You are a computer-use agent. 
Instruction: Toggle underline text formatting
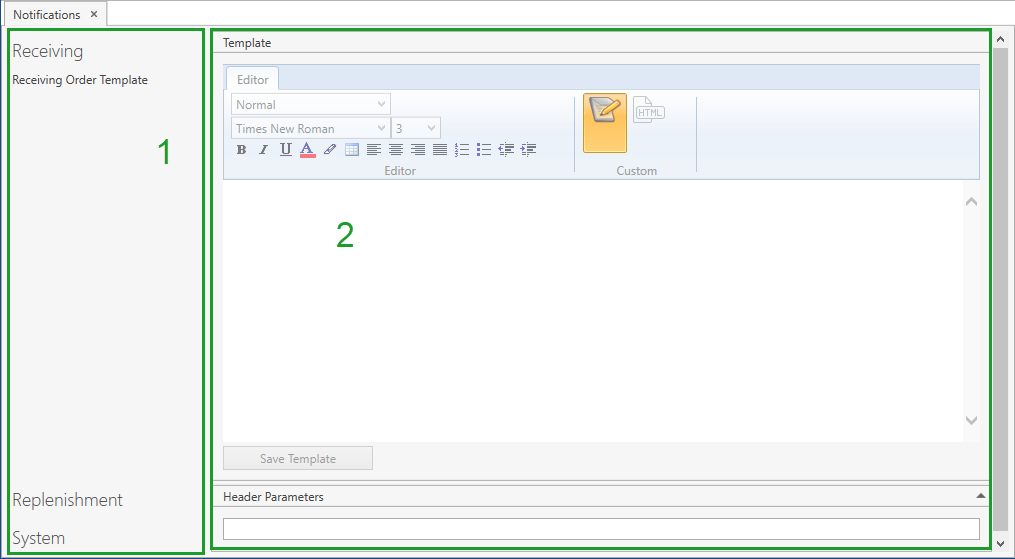[285, 150]
